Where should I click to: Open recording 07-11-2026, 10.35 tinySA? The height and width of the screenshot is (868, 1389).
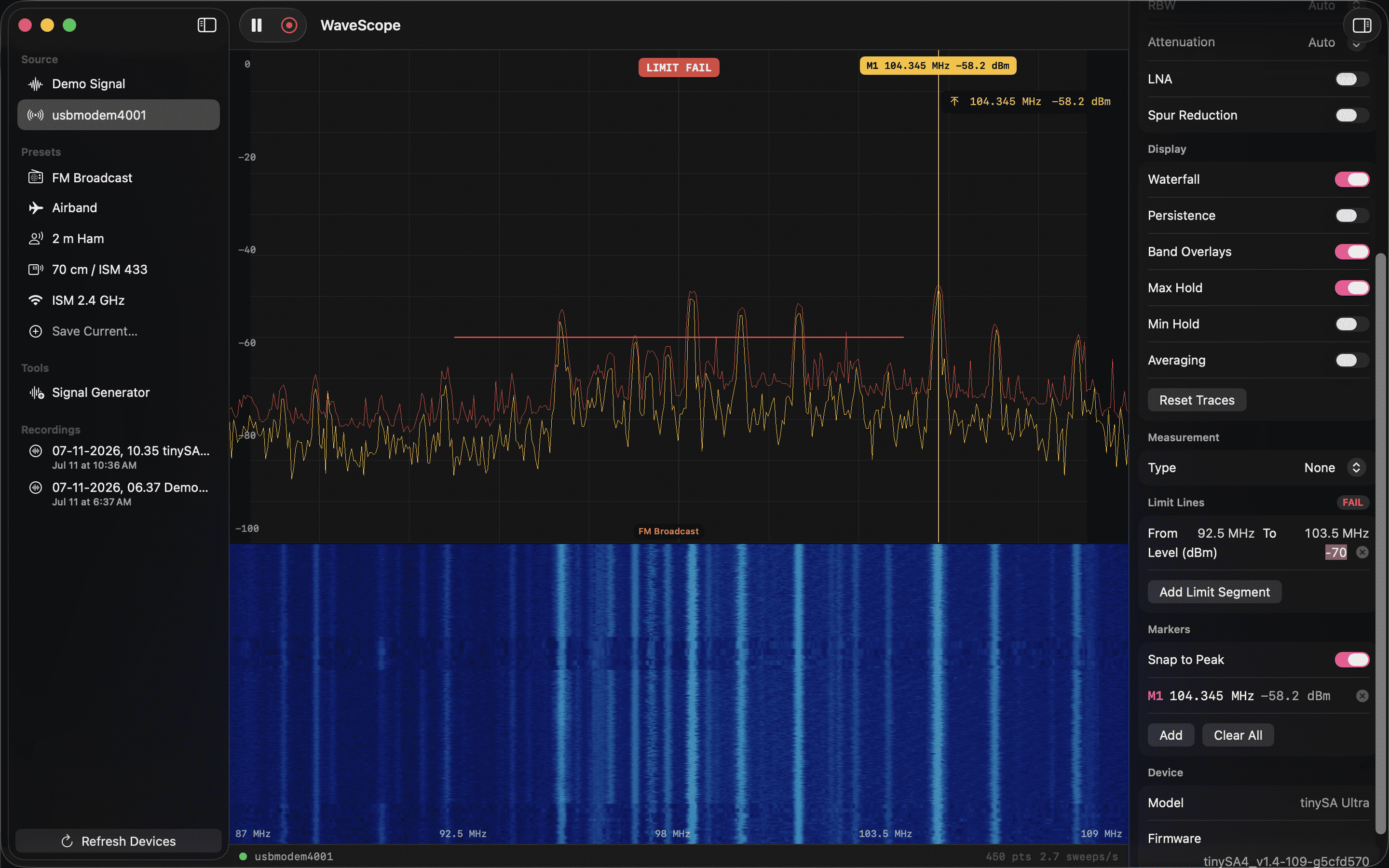point(118,457)
